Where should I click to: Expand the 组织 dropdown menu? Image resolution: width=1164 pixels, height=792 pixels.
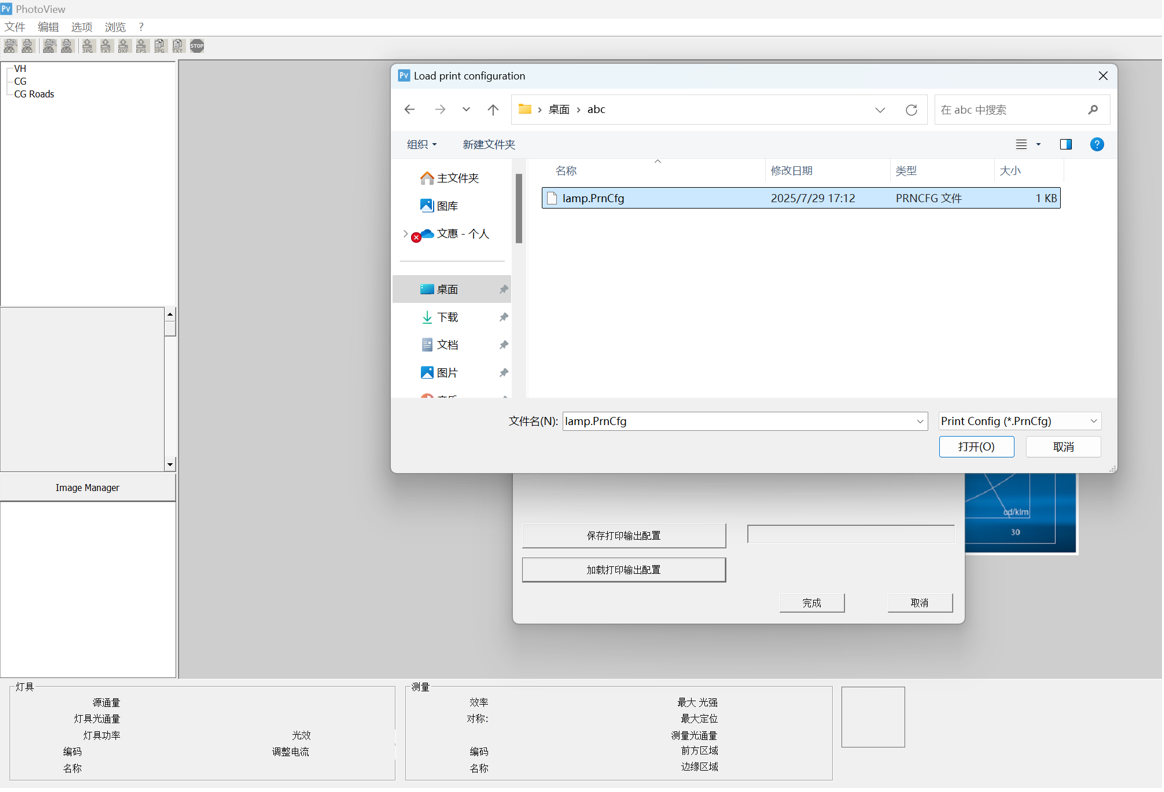tap(421, 145)
